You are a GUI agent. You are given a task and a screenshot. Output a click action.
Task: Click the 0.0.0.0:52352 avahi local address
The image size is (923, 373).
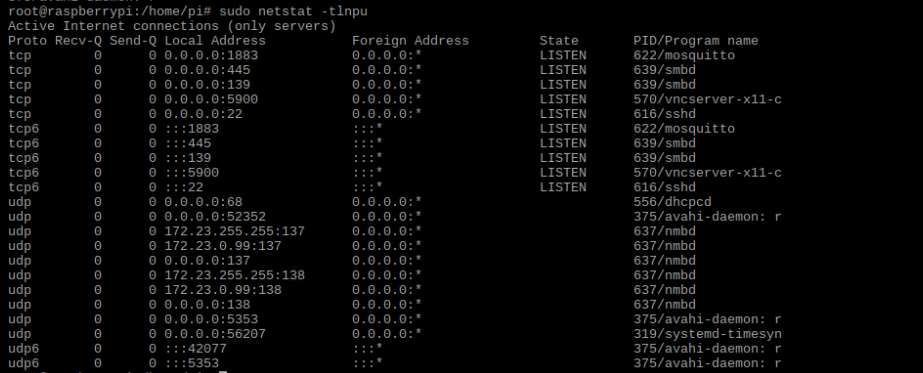pyautogui.click(x=215, y=217)
